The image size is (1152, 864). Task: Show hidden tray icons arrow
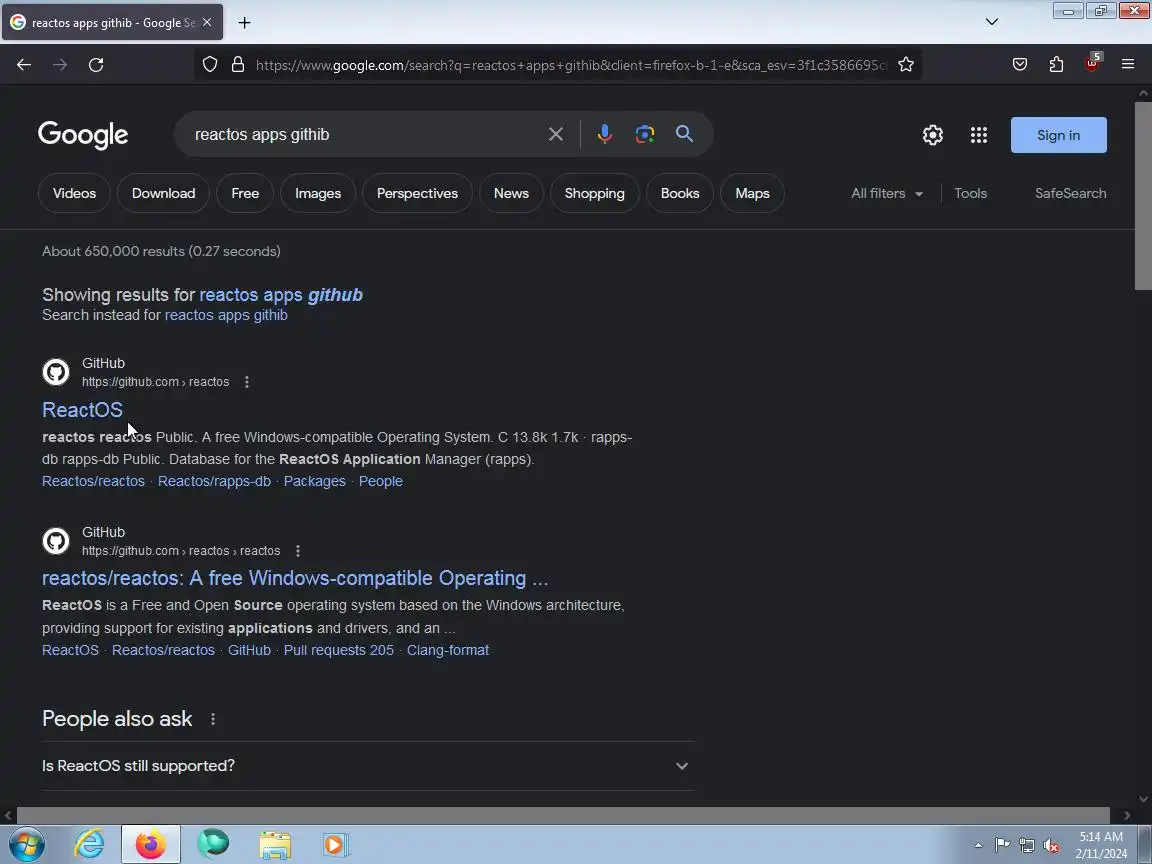(x=978, y=845)
